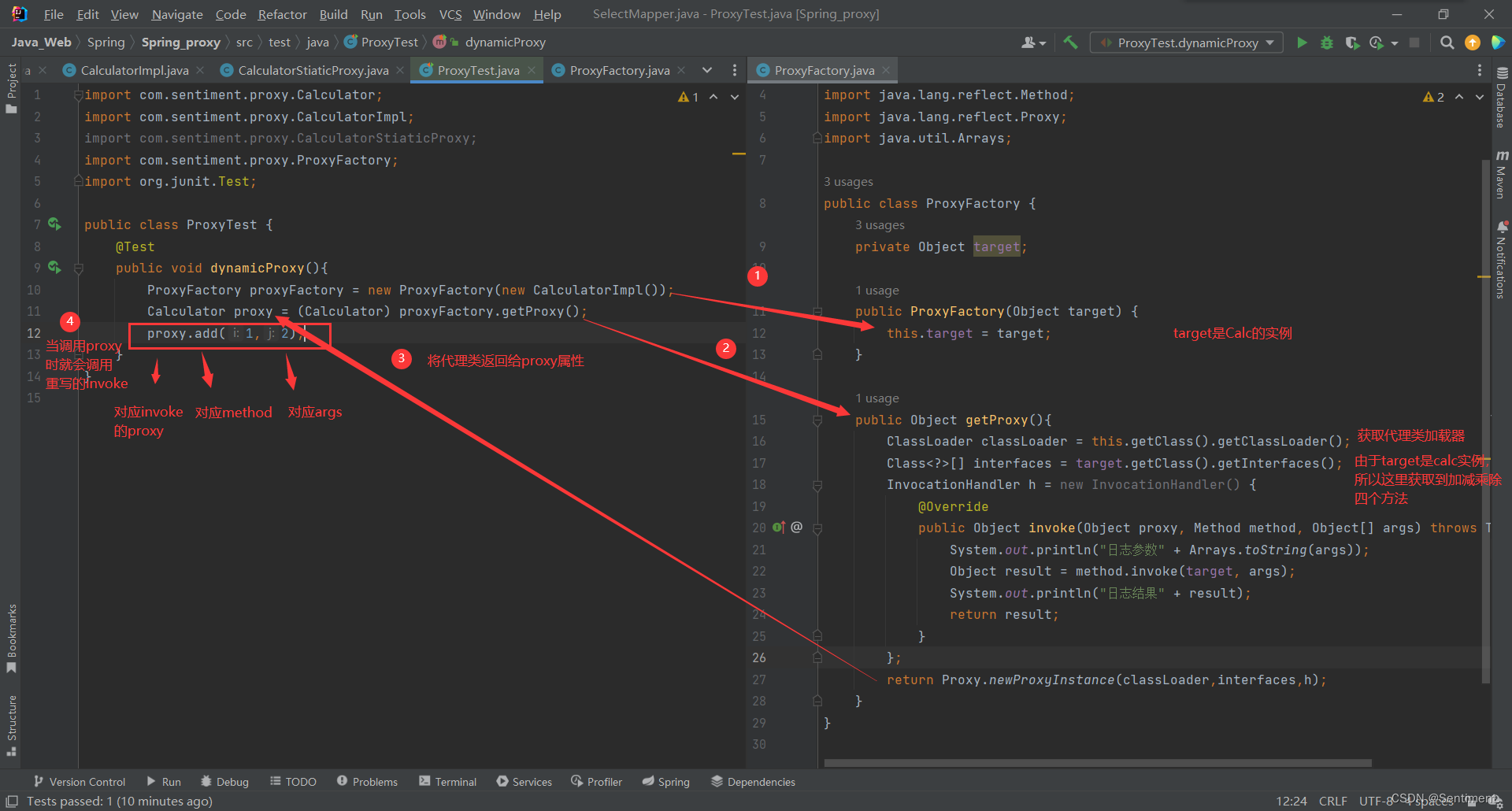
Task: Open the TODO tool window
Action: [293, 781]
